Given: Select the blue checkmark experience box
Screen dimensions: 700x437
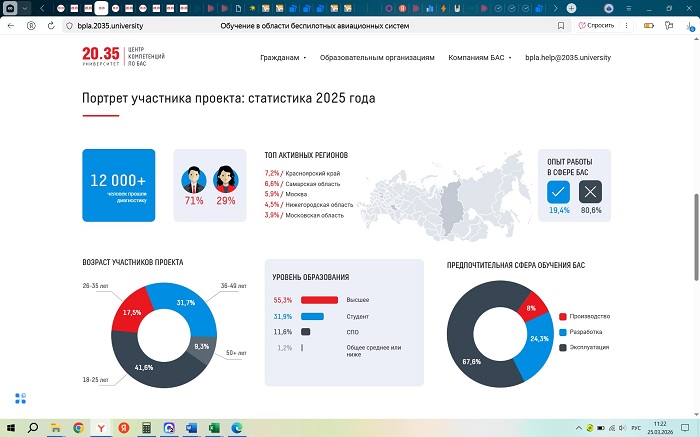Looking at the screenshot, I should tap(559, 192).
